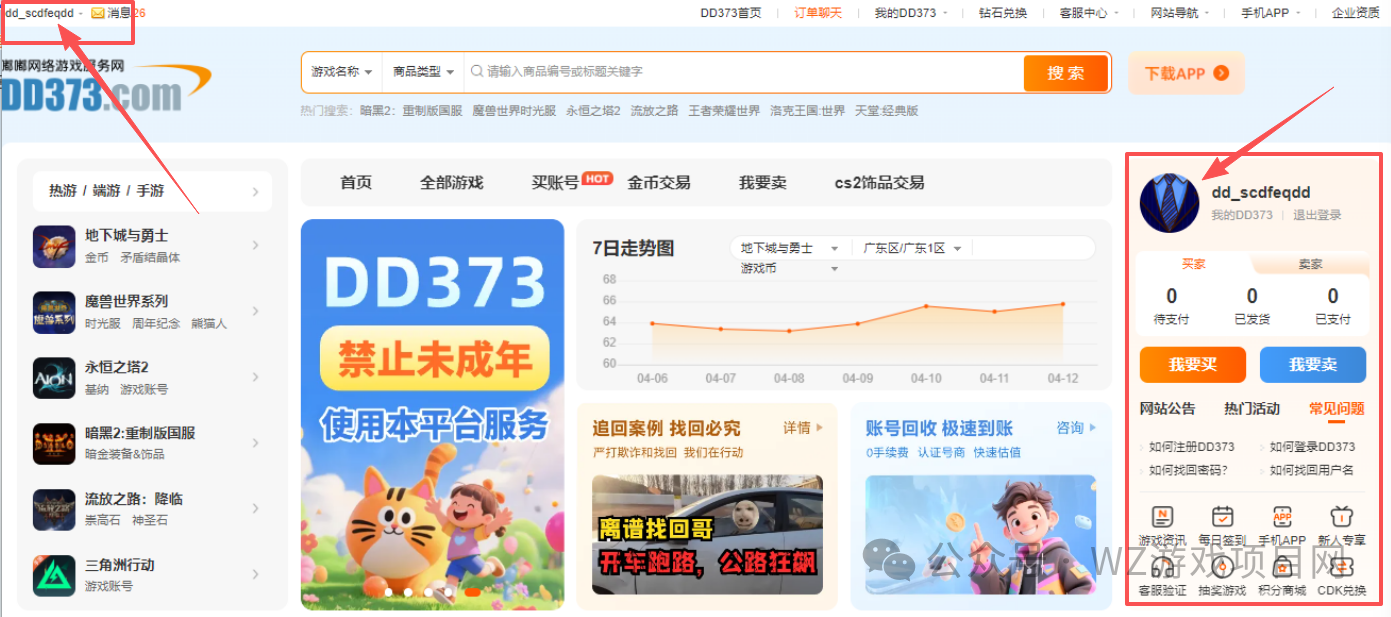Click the 新人专享 gift icon
Viewport: 1391px width, 617px height.
coord(1340,518)
